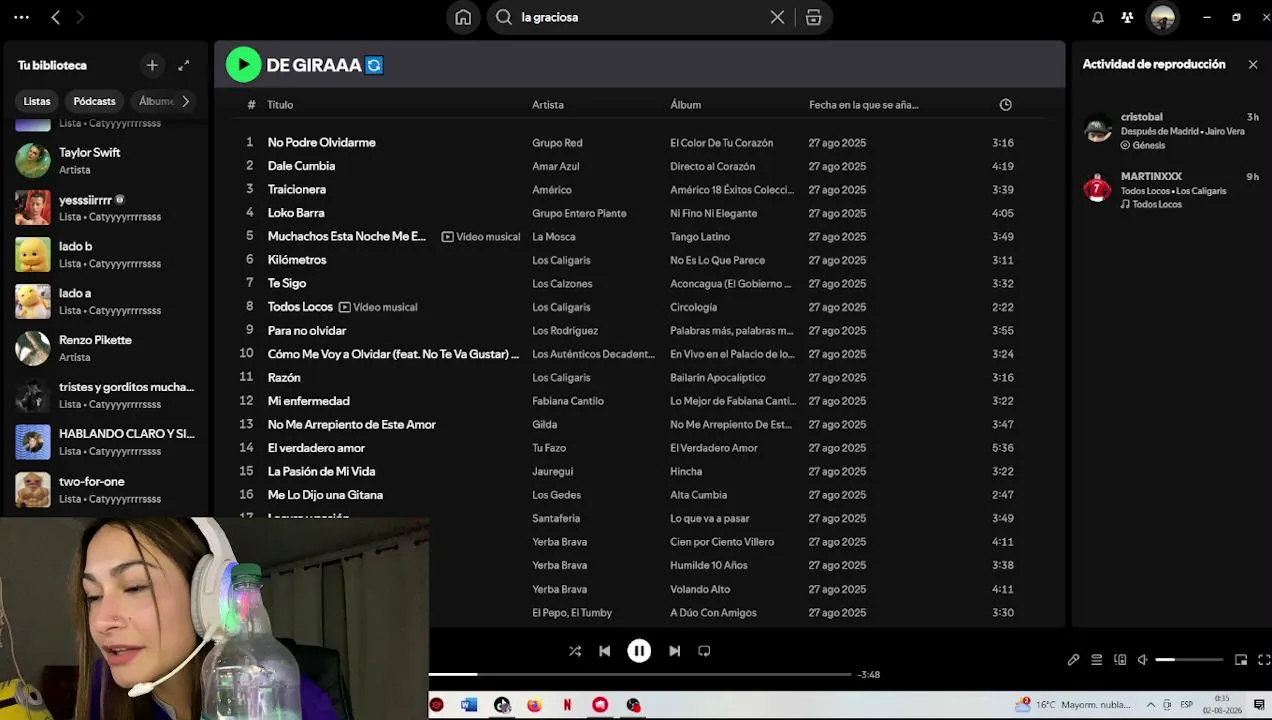1272x720 pixels.
Task: Select the song Mi enfermedad
Action: (309, 401)
